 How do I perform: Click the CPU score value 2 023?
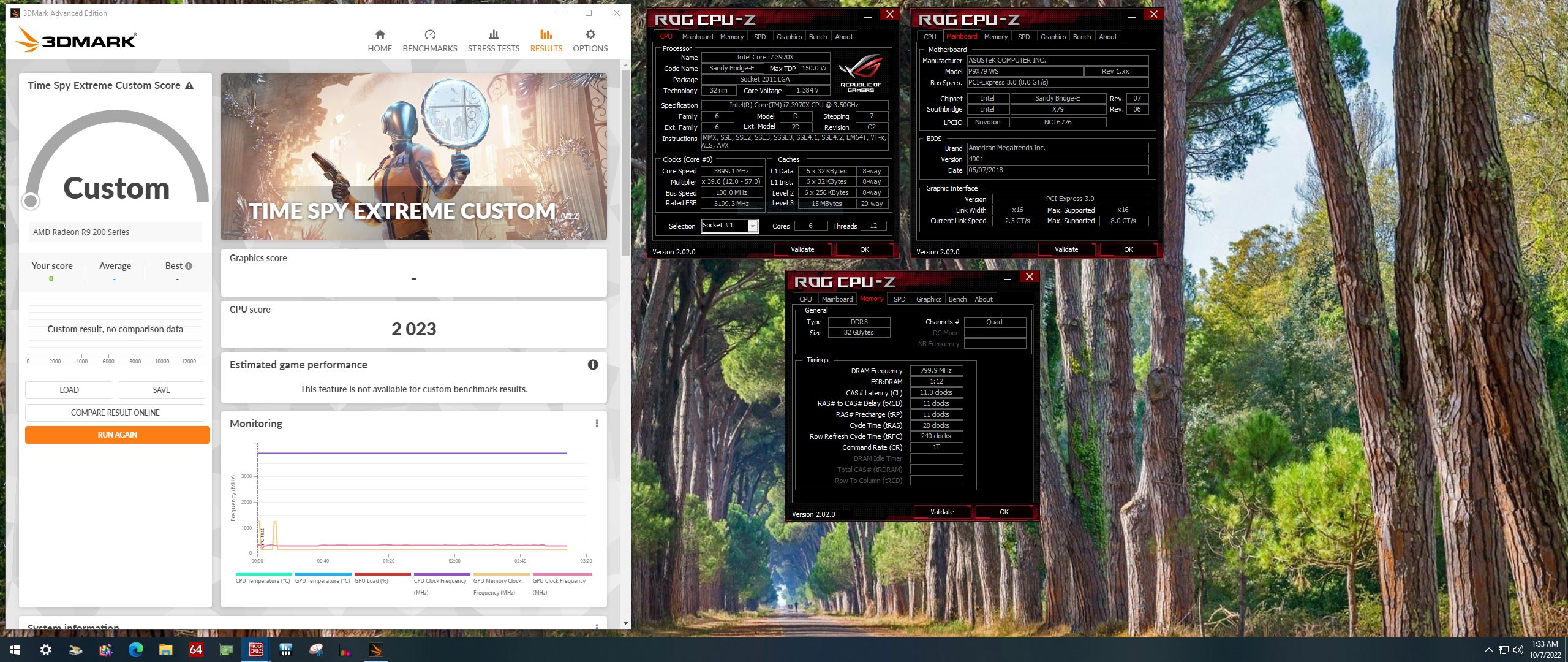[x=414, y=329]
